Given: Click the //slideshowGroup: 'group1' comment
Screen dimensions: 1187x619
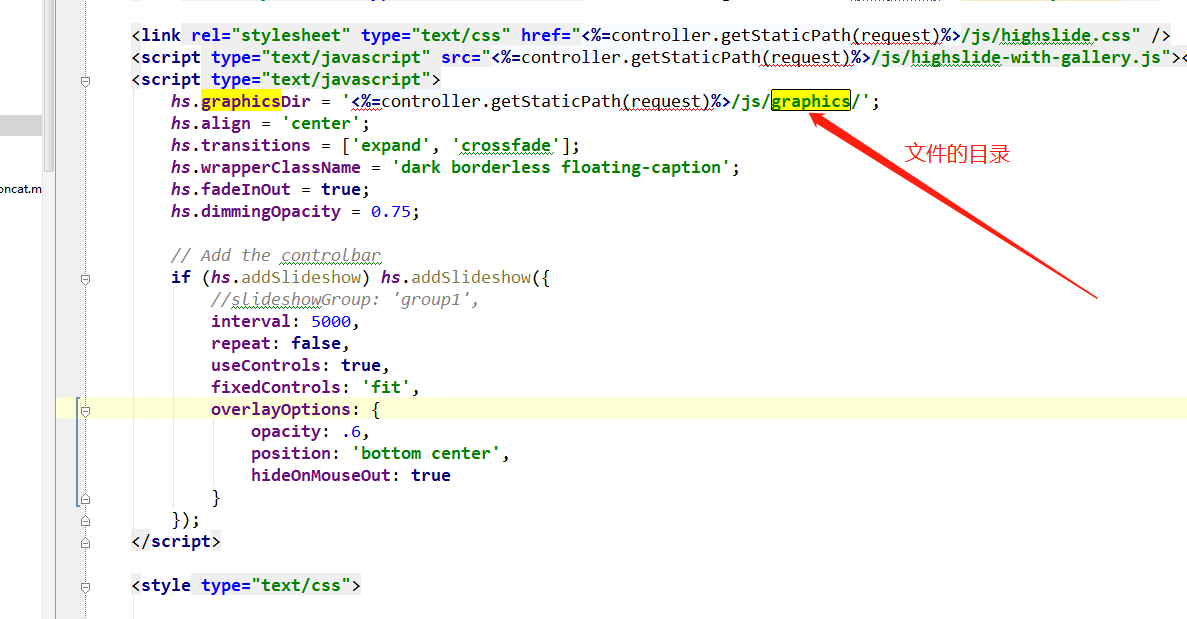Looking at the screenshot, I should coord(345,300).
